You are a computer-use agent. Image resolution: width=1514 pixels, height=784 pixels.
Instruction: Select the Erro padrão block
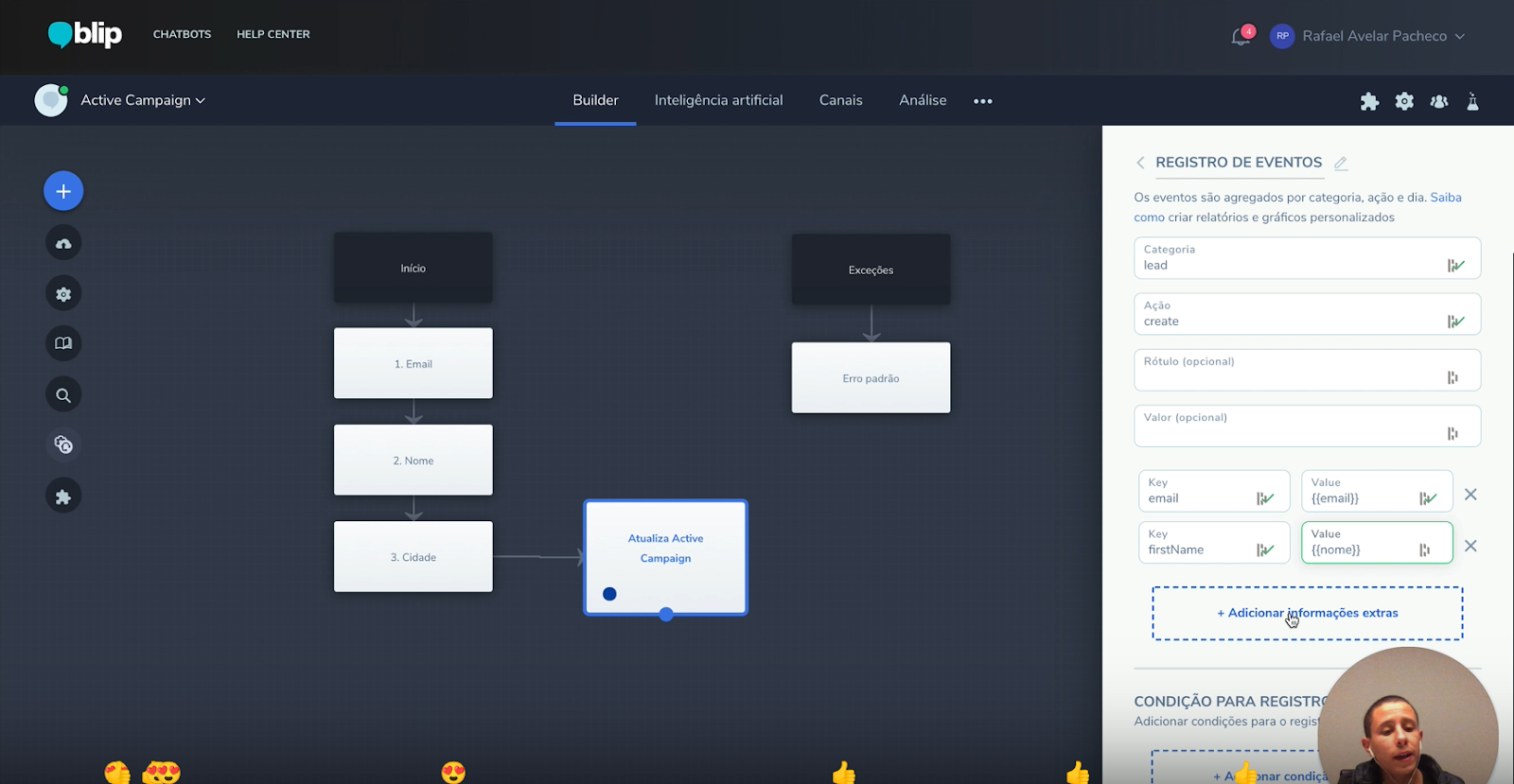coord(871,378)
